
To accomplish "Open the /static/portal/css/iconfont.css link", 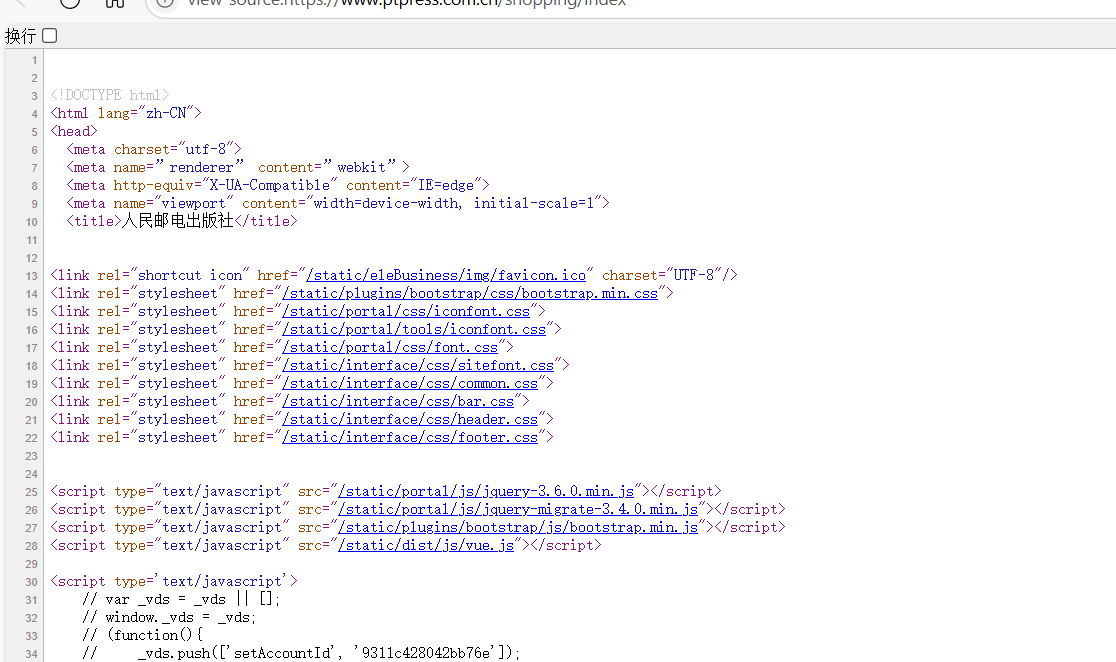I will [x=406, y=311].
